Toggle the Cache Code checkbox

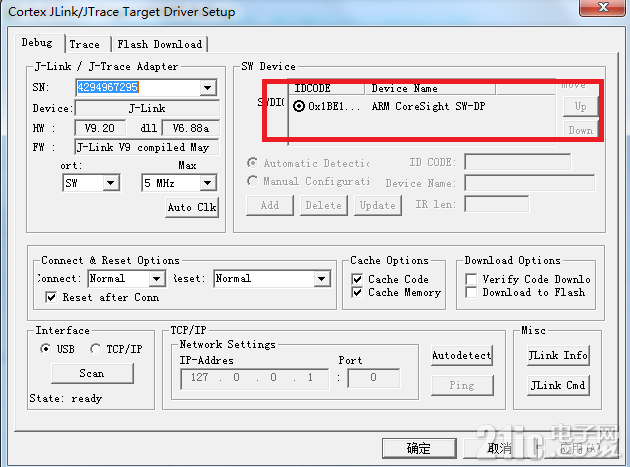point(357,279)
